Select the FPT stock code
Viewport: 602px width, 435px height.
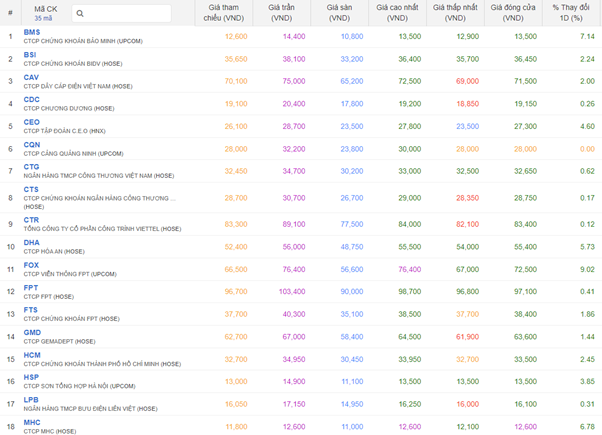[31, 288]
